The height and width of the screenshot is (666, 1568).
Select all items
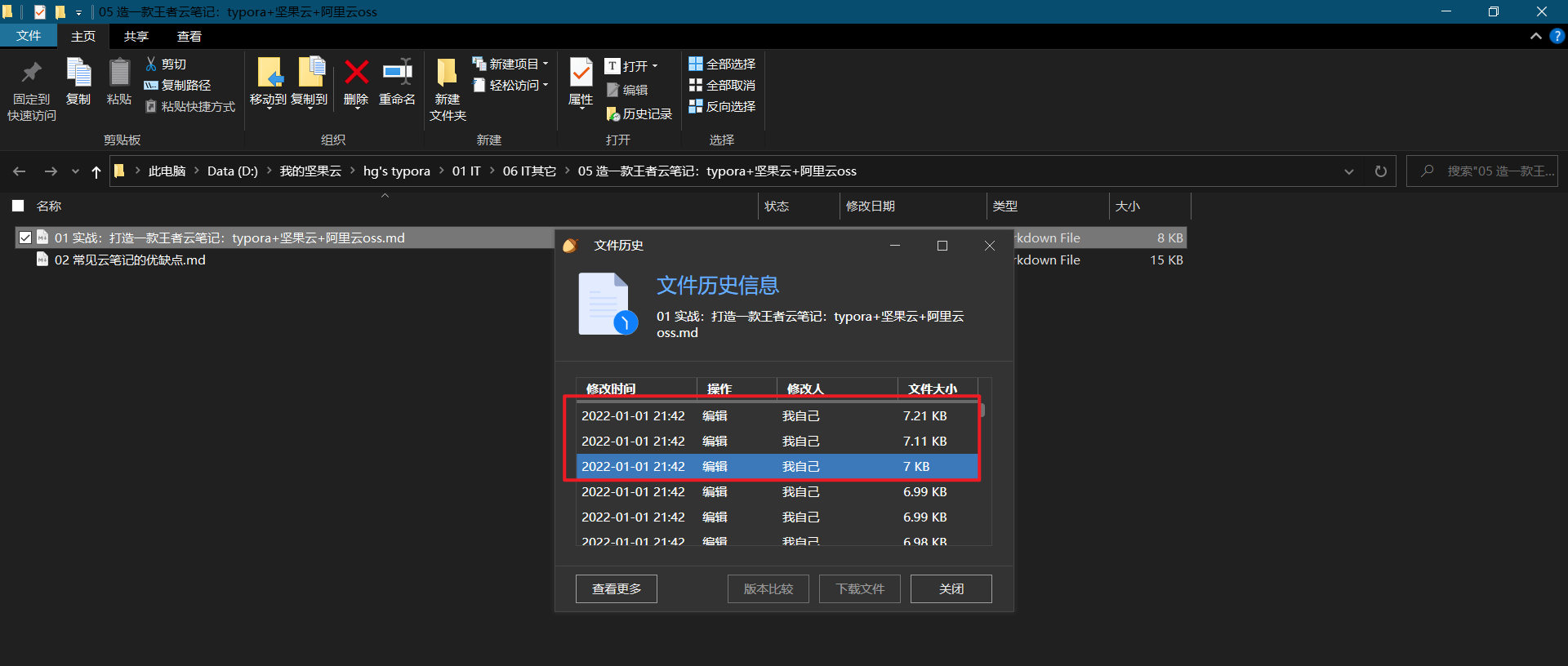pos(722,64)
